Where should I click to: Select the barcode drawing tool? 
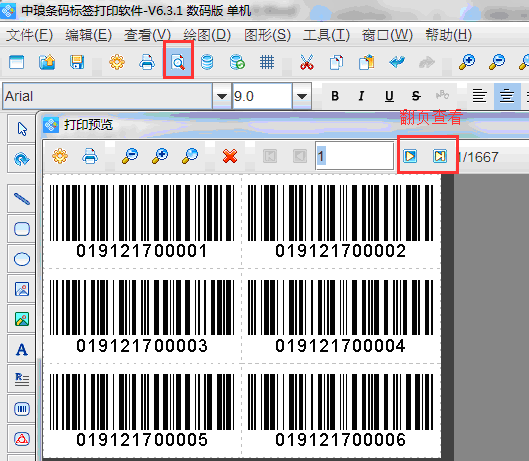pyautogui.click(x=22, y=409)
